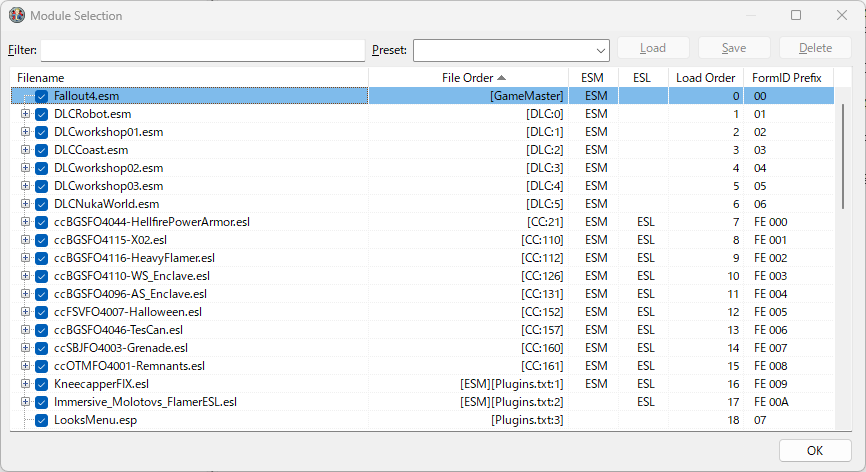
Task: Toggle the DLCRobot.esm checkbox
Action: tap(41, 114)
